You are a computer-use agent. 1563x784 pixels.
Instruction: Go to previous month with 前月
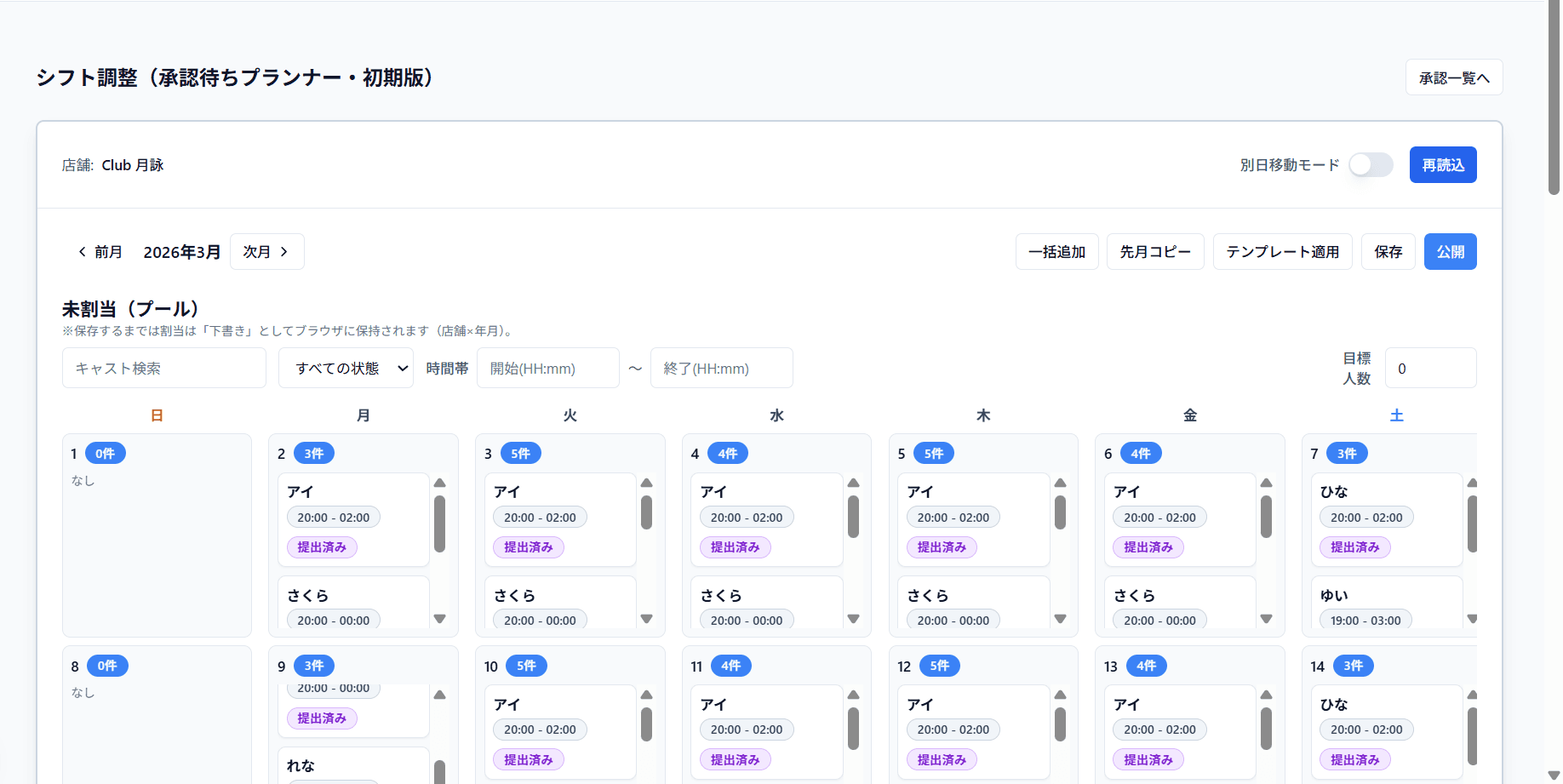coord(100,252)
